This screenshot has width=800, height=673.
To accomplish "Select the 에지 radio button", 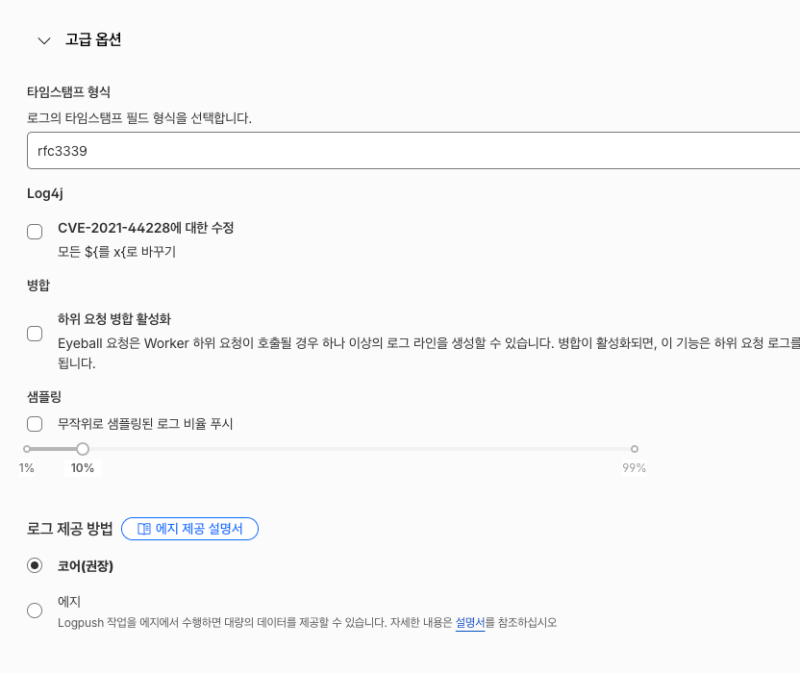I will pyautogui.click(x=35, y=610).
